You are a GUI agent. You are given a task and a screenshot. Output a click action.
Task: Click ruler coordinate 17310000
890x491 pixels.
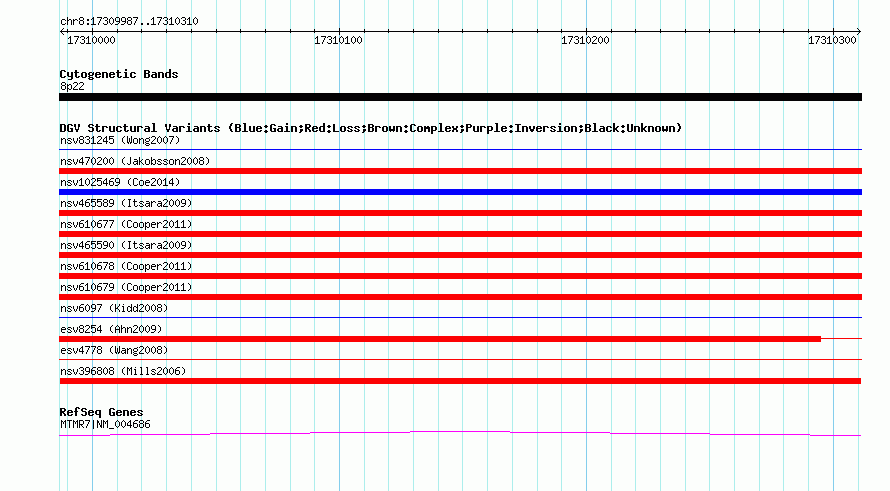click(91, 40)
